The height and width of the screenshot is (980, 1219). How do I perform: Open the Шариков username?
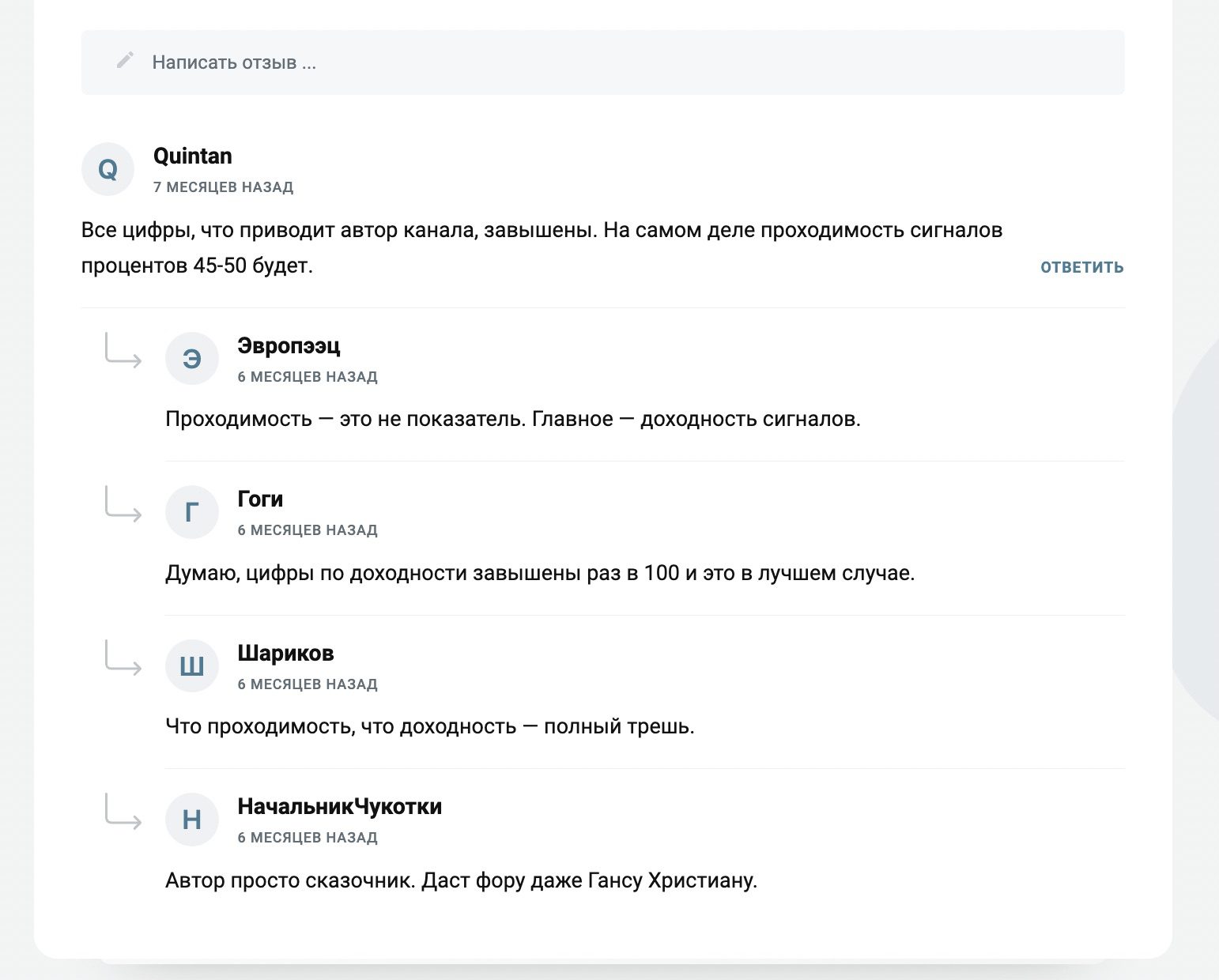[285, 653]
